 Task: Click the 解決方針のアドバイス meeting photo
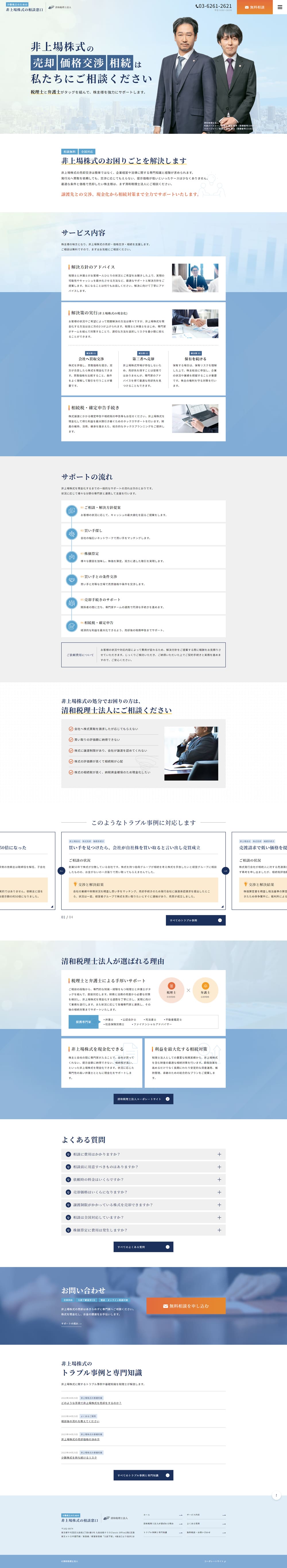click(195, 278)
